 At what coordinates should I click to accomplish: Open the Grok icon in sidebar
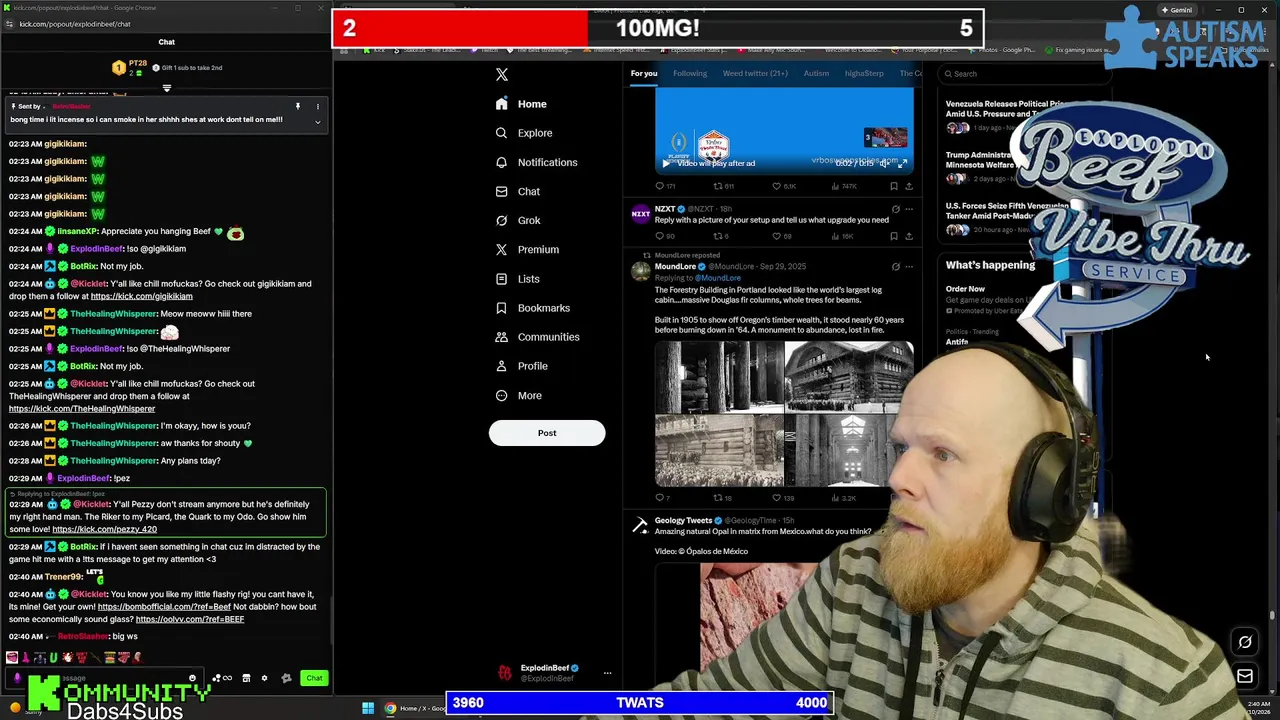(502, 220)
